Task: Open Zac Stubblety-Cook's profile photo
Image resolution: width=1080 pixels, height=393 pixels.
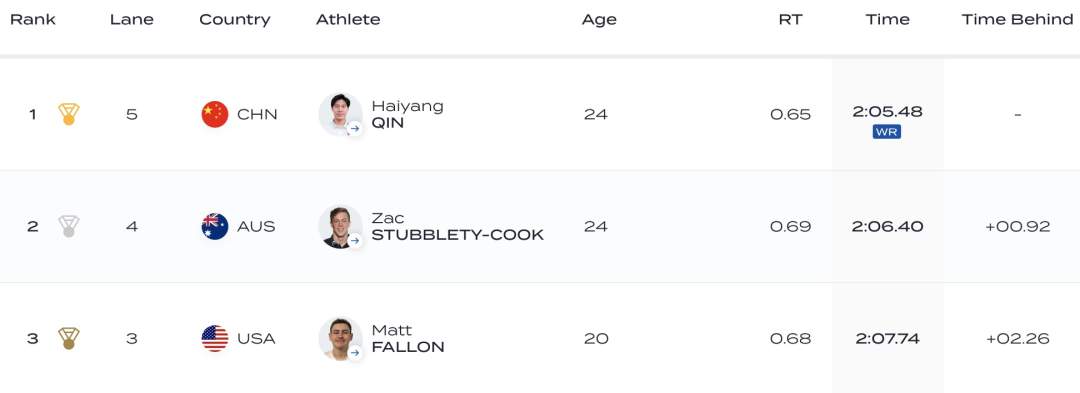Action: [340, 226]
